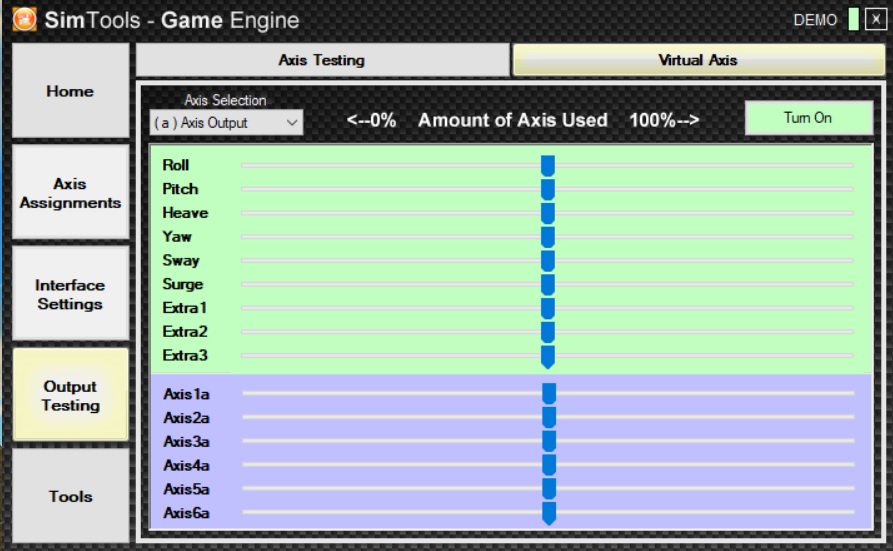Open the Axis Assignments page
The height and width of the screenshot is (551, 893).
pos(70,193)
